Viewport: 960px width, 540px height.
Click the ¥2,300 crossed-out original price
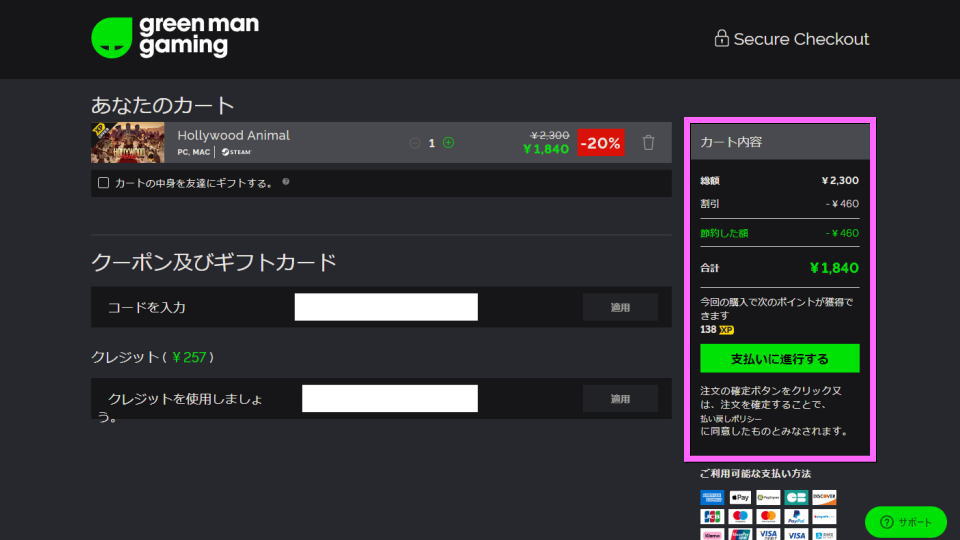coord(550,135)
